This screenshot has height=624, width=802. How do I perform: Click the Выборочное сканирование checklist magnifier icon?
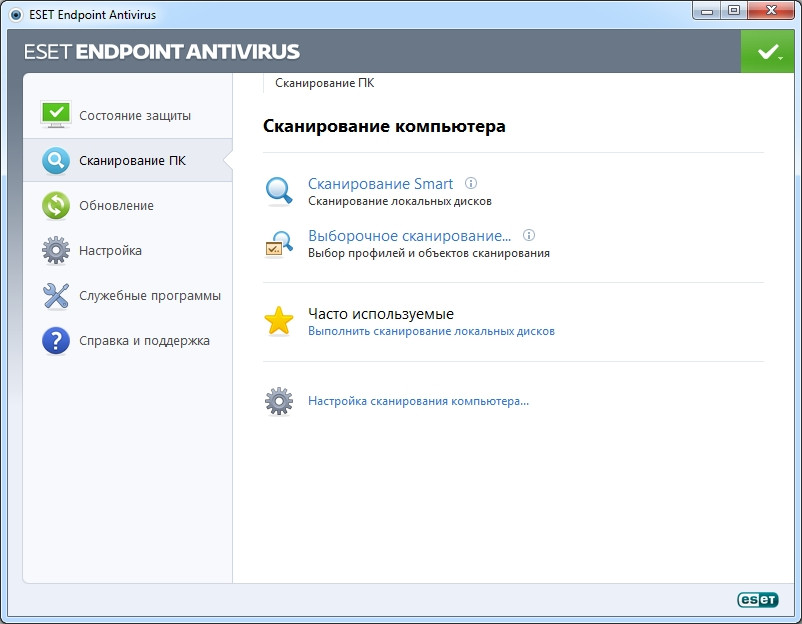pyautogui.click(x=279, y=243)
